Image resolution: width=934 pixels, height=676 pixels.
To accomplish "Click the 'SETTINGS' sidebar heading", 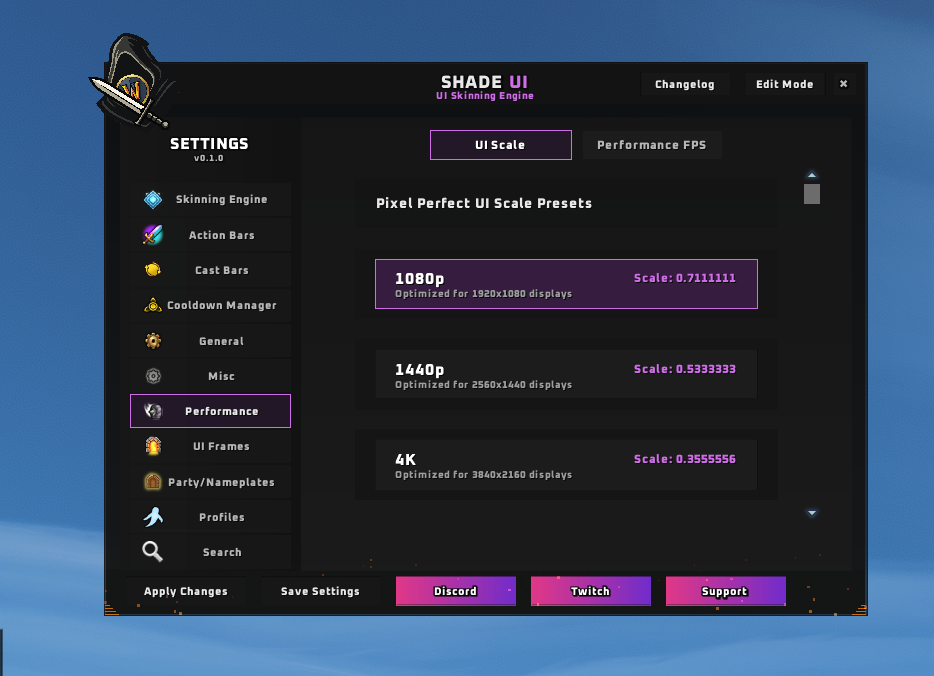I will point(209,144).
